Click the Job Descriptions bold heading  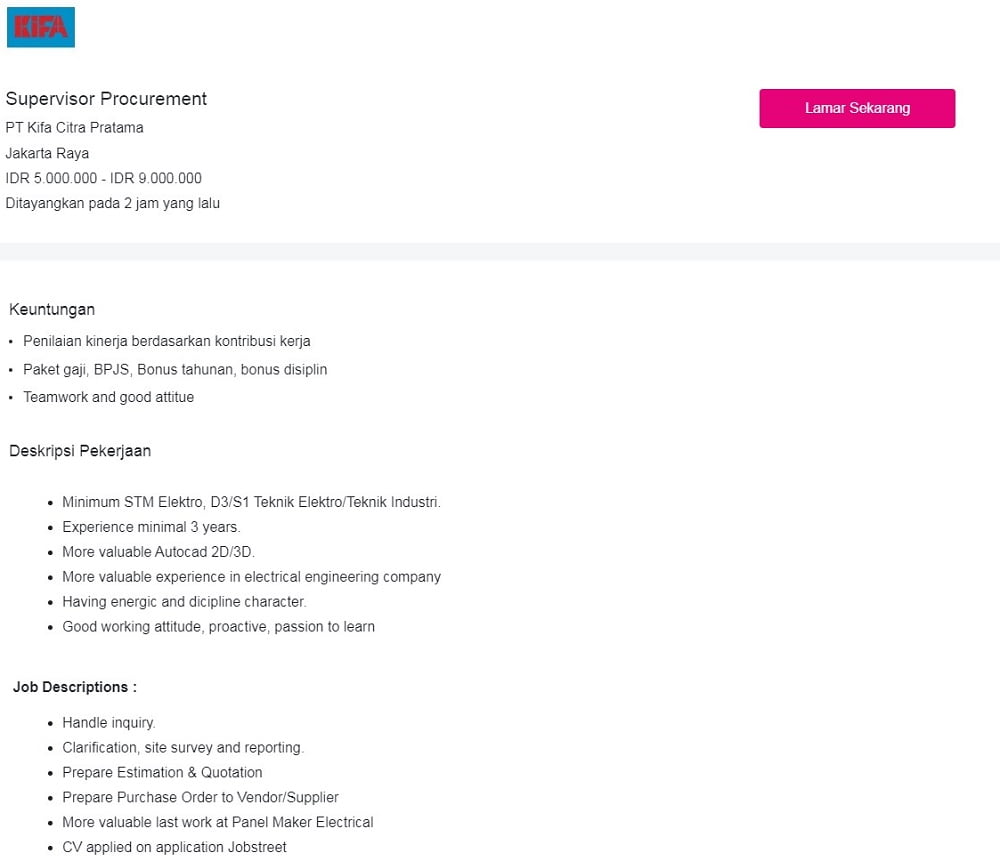coord(75,687)
